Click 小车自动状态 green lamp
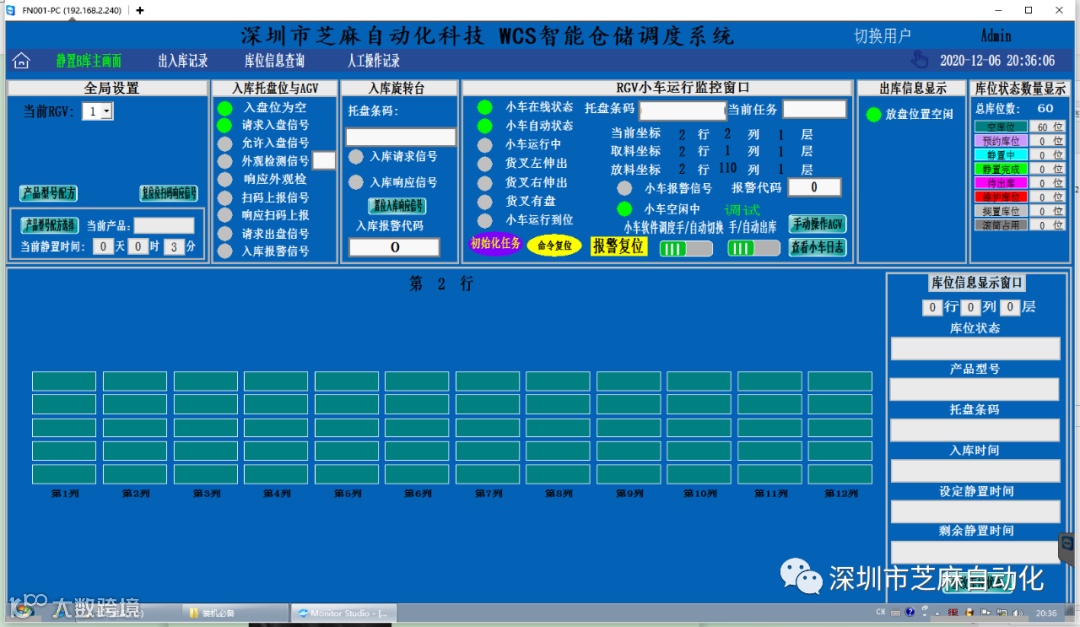The width and height of the screenshot is (1080, 627). (x=486, y=126)
